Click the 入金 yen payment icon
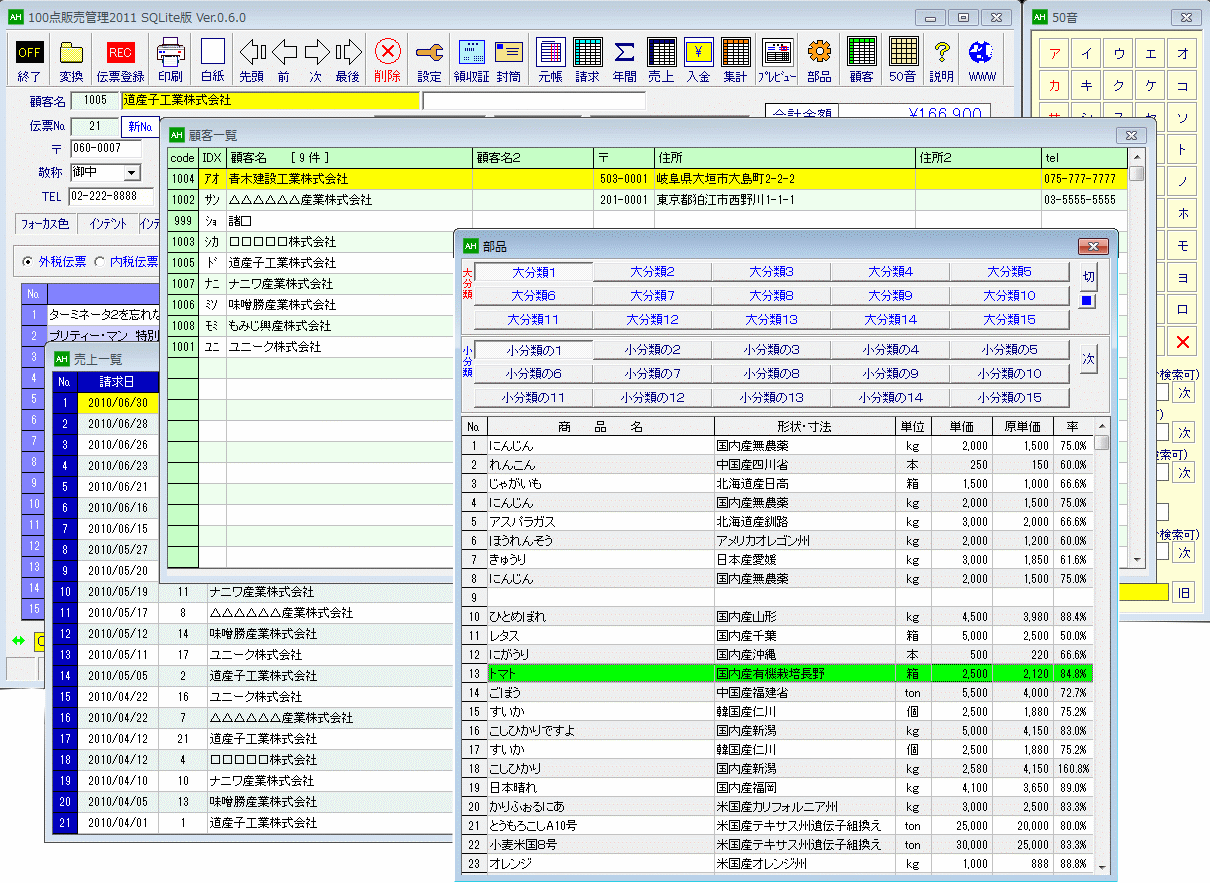Viewport: 1210px width, 883px height. [x=698, y=60]
